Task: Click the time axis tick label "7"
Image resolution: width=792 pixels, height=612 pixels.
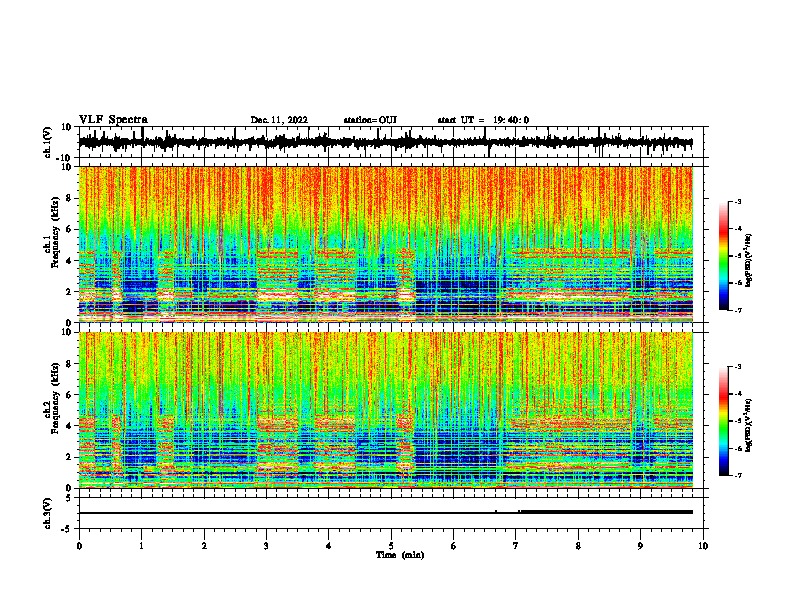Action: [516, 546]
